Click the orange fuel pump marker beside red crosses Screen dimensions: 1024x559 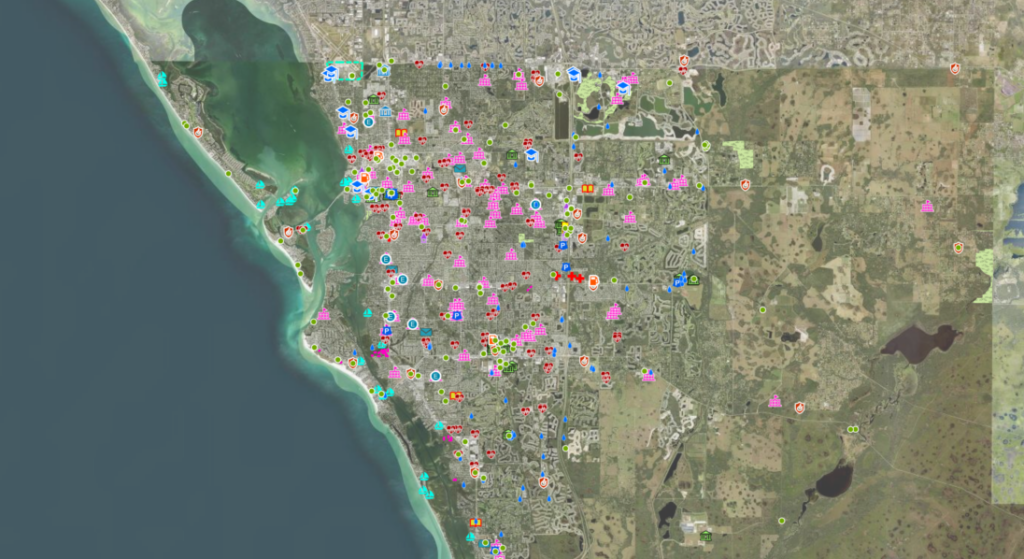[594, 282]
